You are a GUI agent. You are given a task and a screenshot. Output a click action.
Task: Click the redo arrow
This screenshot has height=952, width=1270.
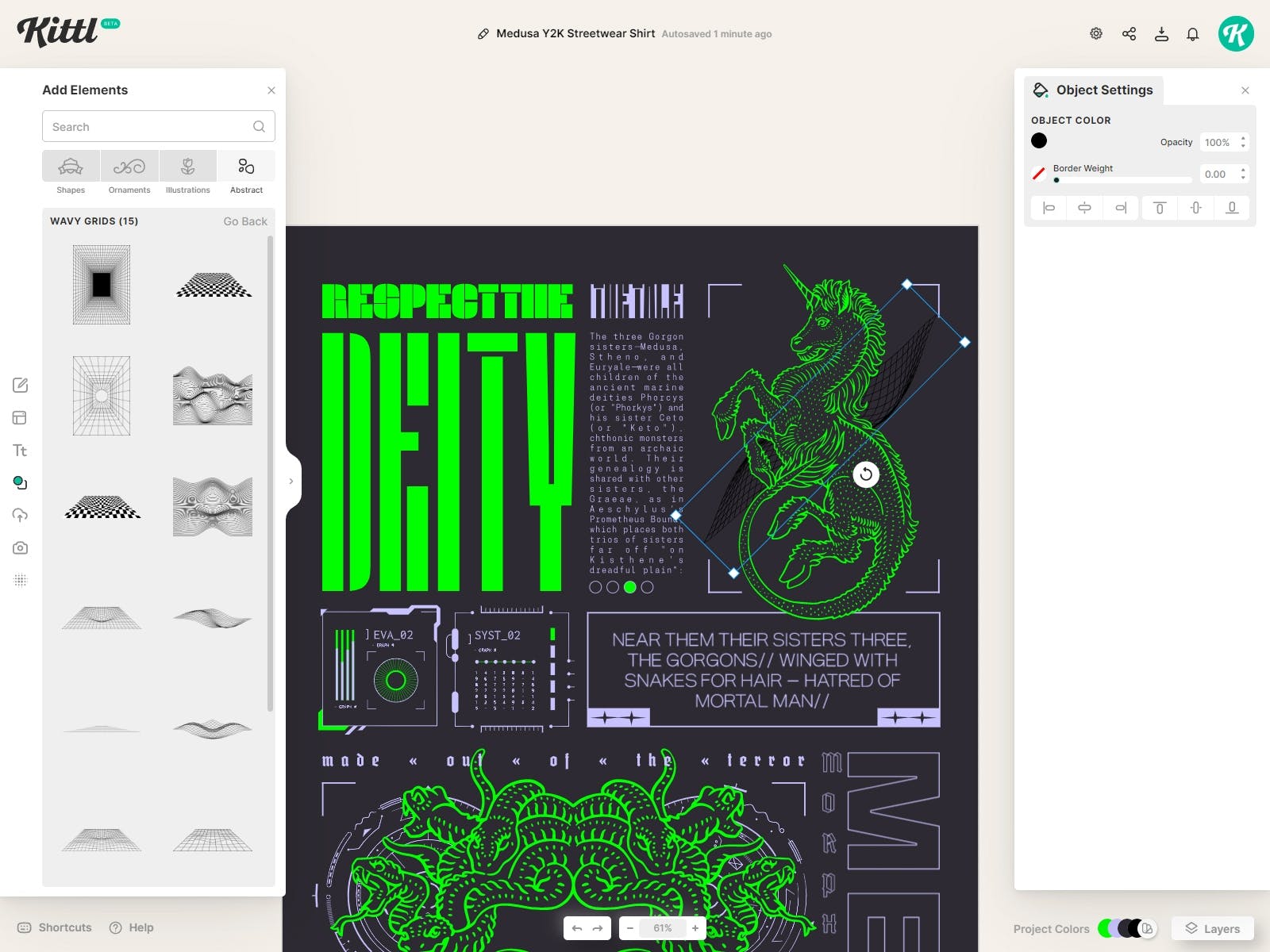click(598, 928)
